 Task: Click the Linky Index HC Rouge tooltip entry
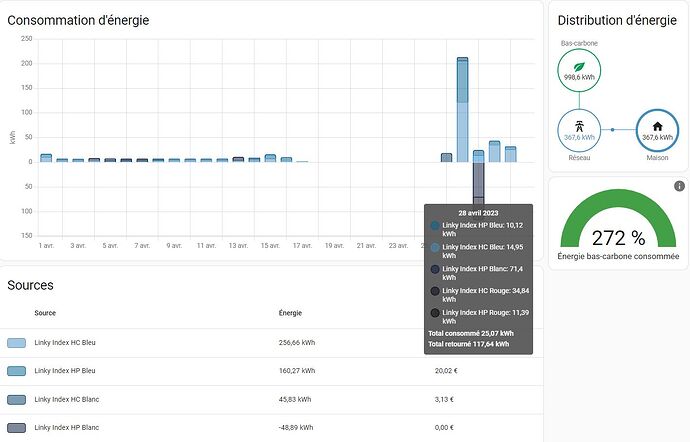point(480,295)
